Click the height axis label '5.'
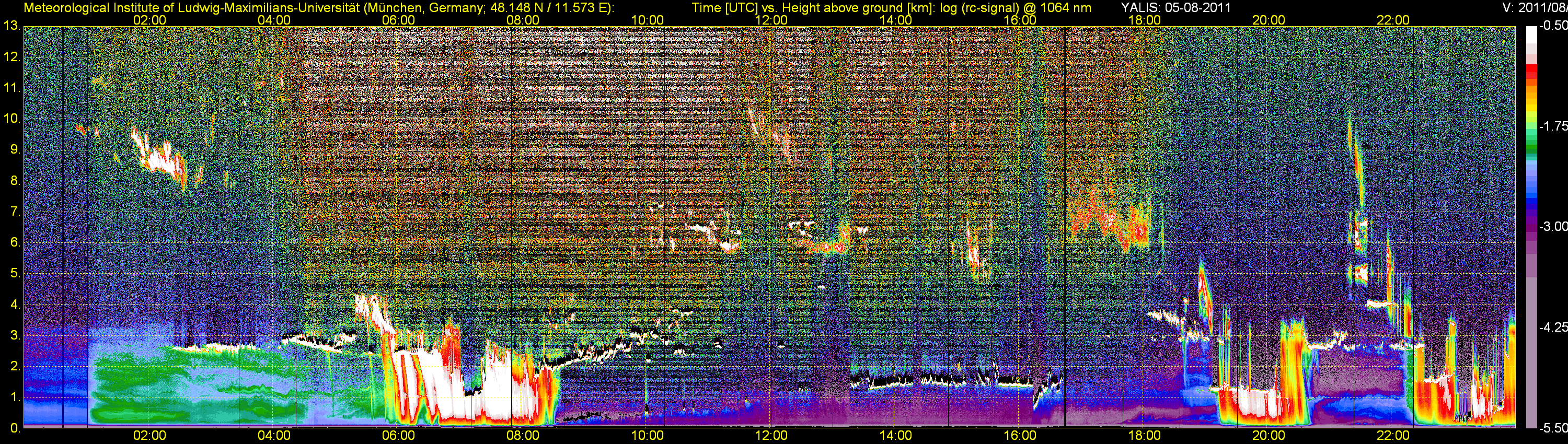This screenshot has width=1568, height=444. (15, 274)
